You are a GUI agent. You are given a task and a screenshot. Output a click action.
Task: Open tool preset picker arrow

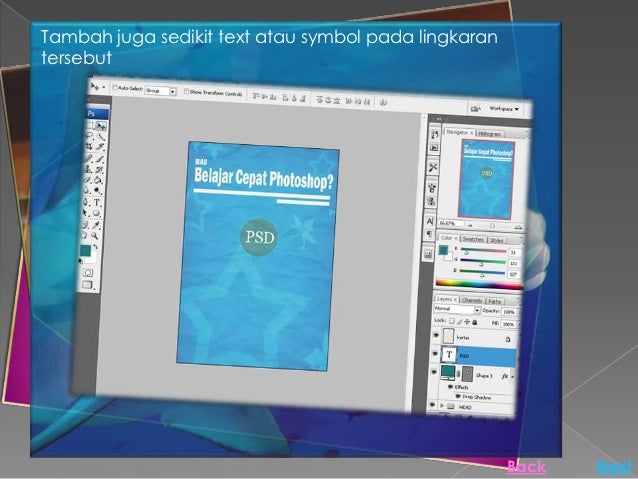pos(104,87)
